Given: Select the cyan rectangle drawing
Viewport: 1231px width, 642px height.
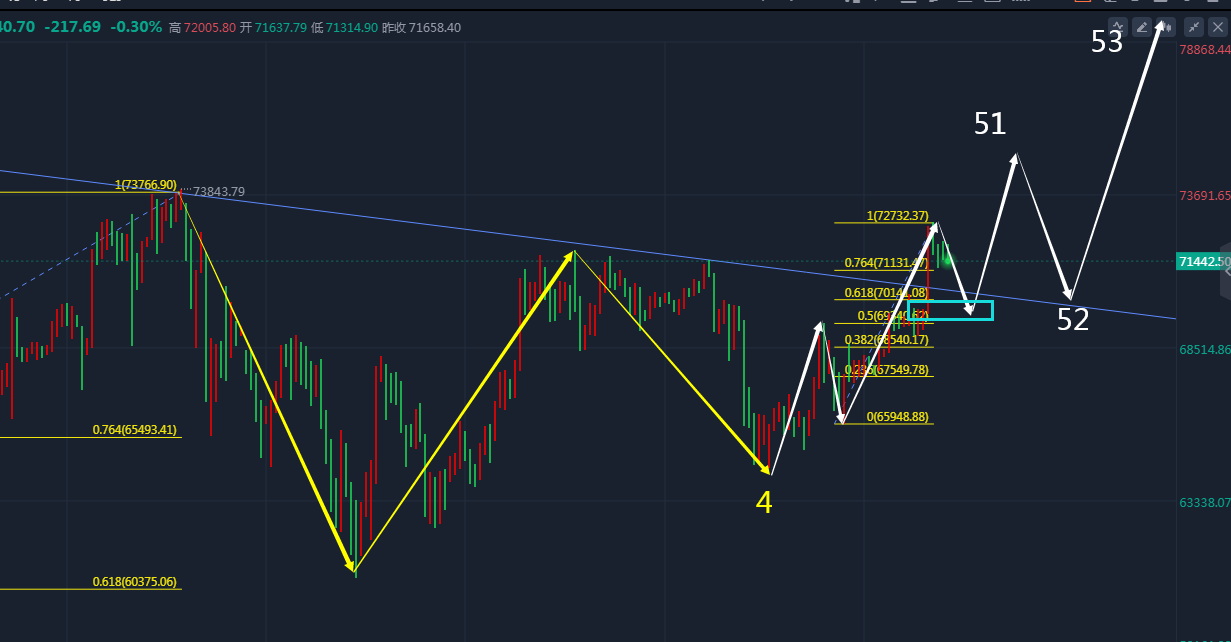Looking at the screenshot, I should (x=950, y=310).
